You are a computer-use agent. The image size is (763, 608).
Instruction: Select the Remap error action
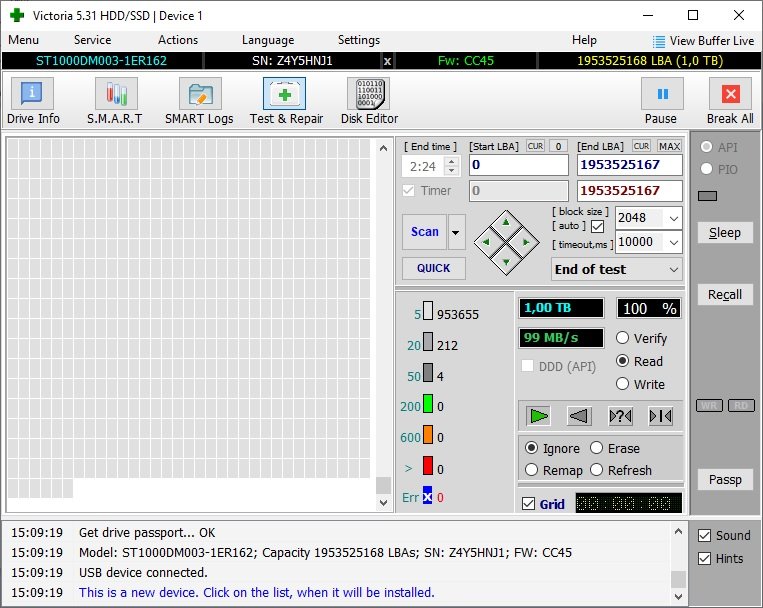click(532, 470)
